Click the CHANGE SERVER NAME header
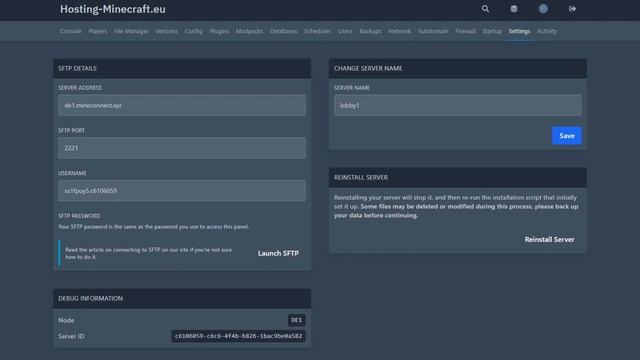 (x=458, y=68)
